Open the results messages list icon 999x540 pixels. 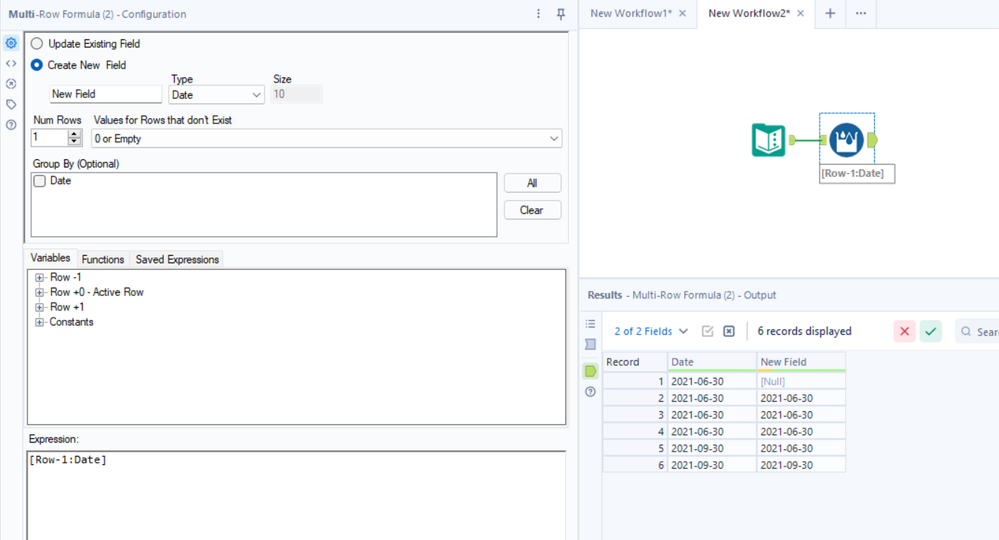[x=591, y=324]
